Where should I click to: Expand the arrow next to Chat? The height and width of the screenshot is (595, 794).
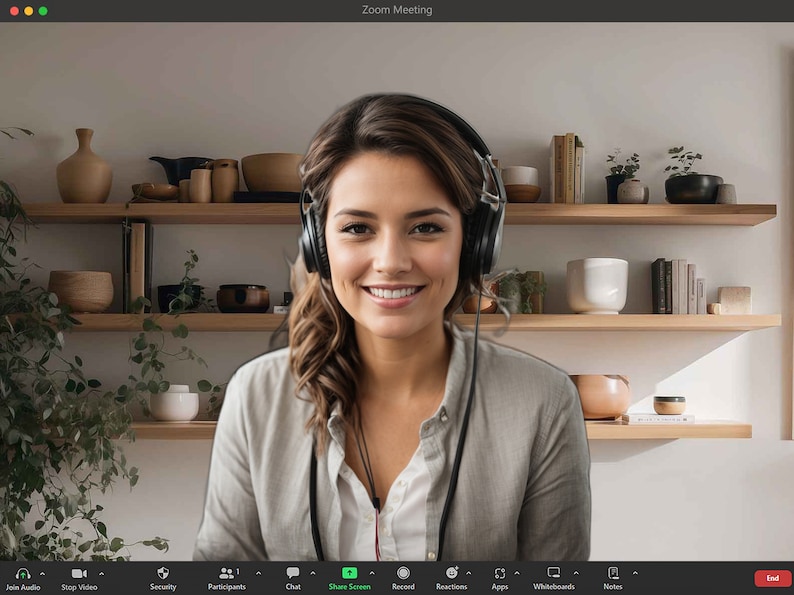click(x=312, y=573)
